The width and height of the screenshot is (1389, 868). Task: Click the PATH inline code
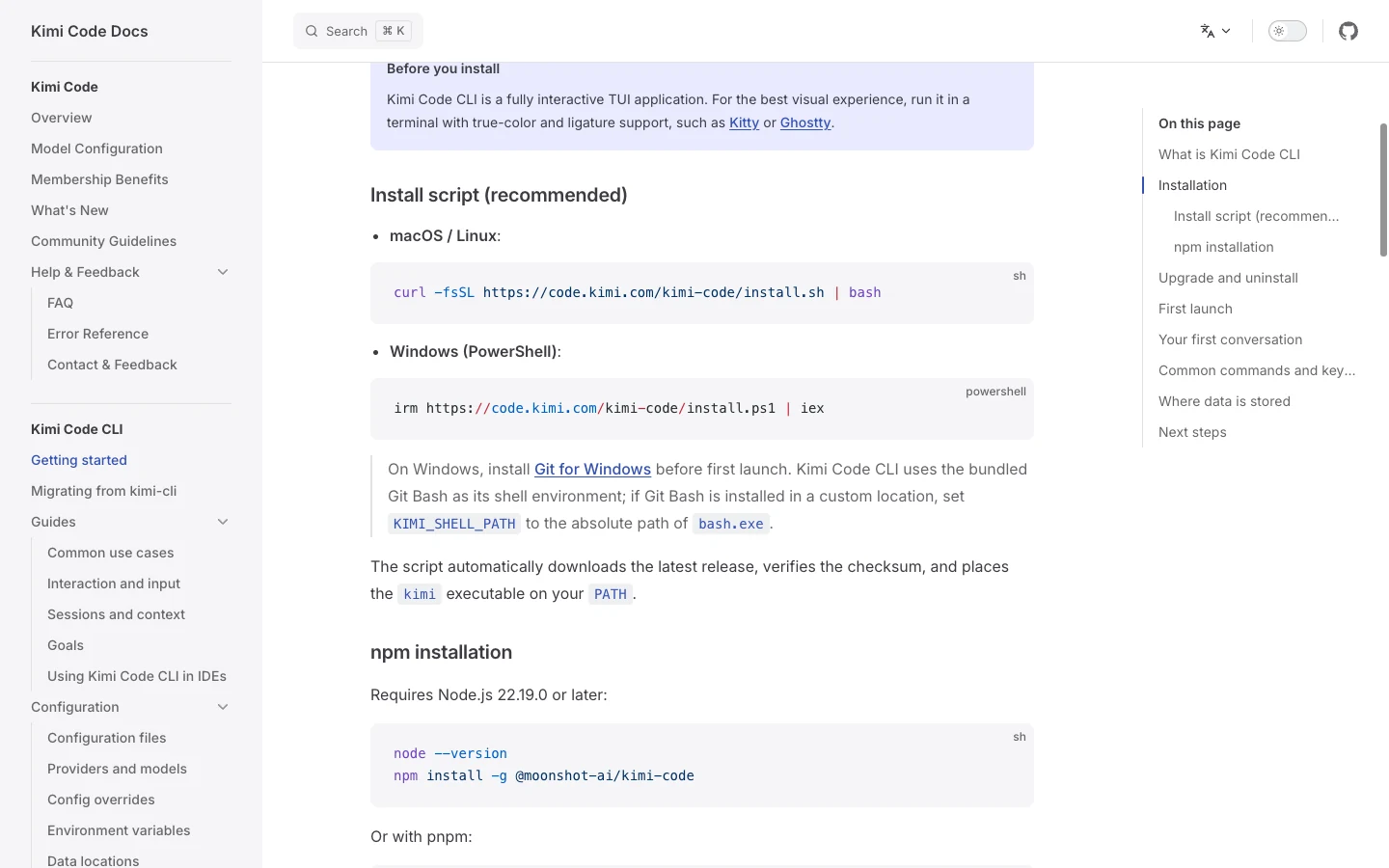point(611,594)
